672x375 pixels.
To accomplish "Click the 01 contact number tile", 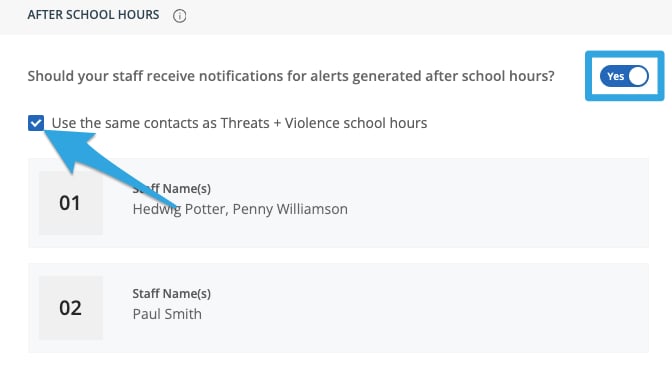I will tap(71, 203).
